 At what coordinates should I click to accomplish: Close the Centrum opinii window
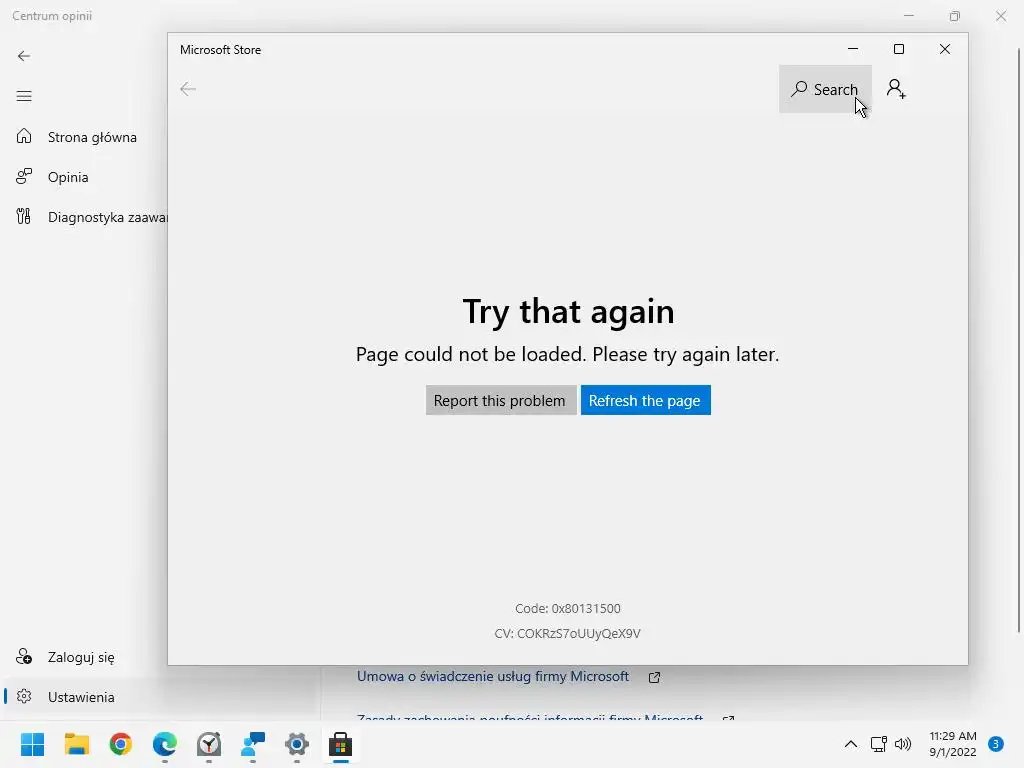click(1000, 16)
